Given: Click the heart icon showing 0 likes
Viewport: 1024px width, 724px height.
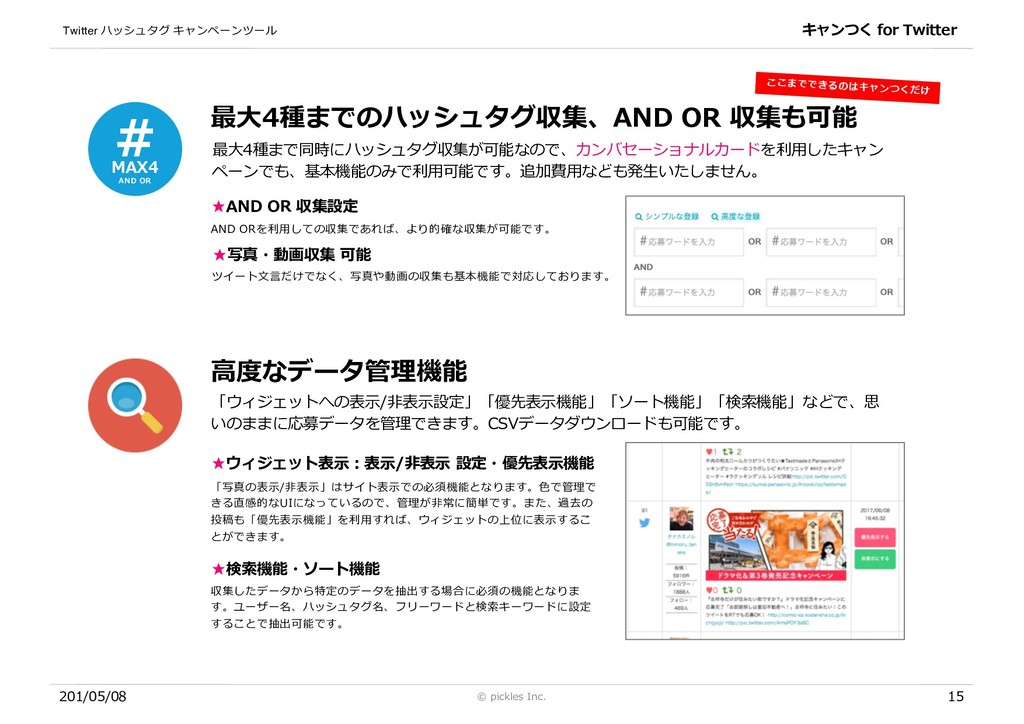Looking at the screenshot, I should click(709, 590).
